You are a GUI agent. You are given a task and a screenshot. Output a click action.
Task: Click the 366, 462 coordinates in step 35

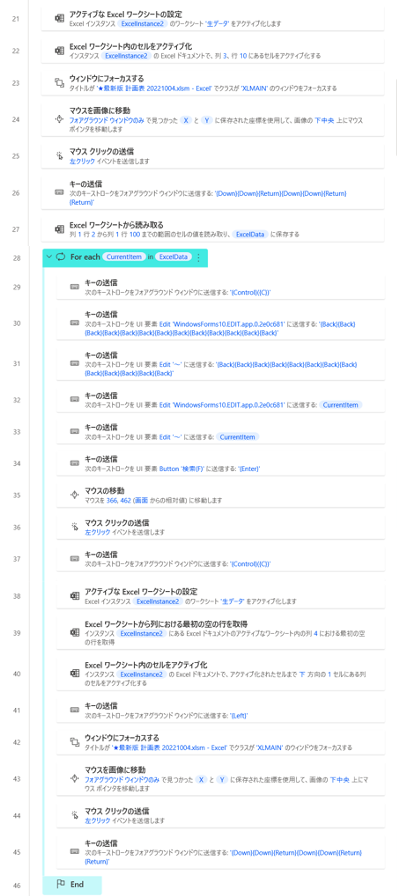click(120, 500)
